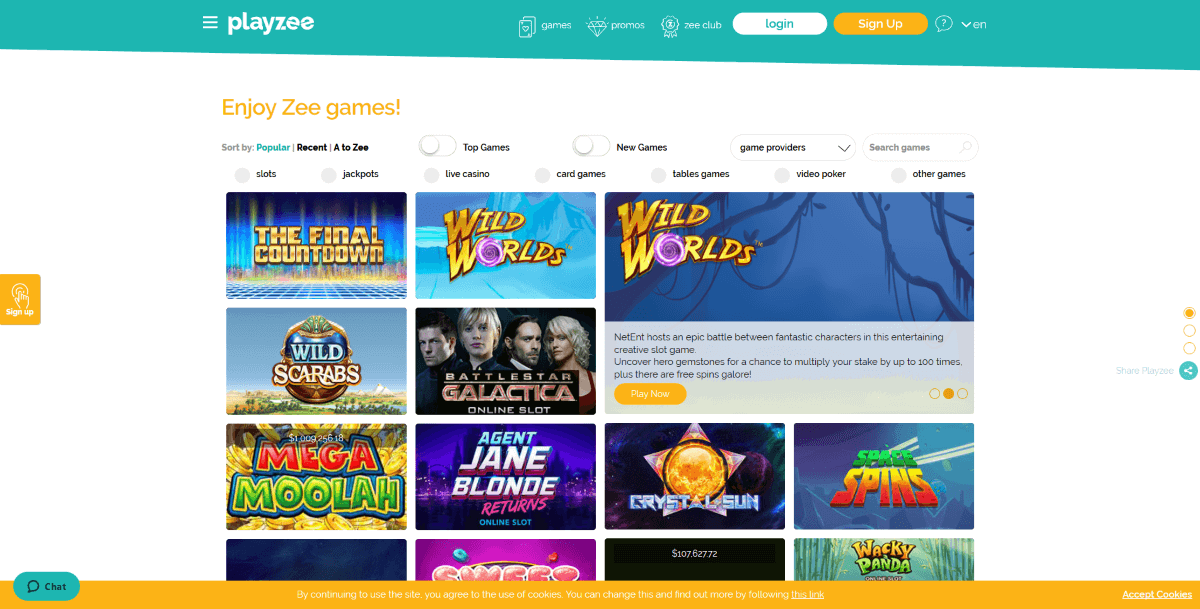Click the zee club badge icon
The image size is (1200, 609).
click(670, 26)
